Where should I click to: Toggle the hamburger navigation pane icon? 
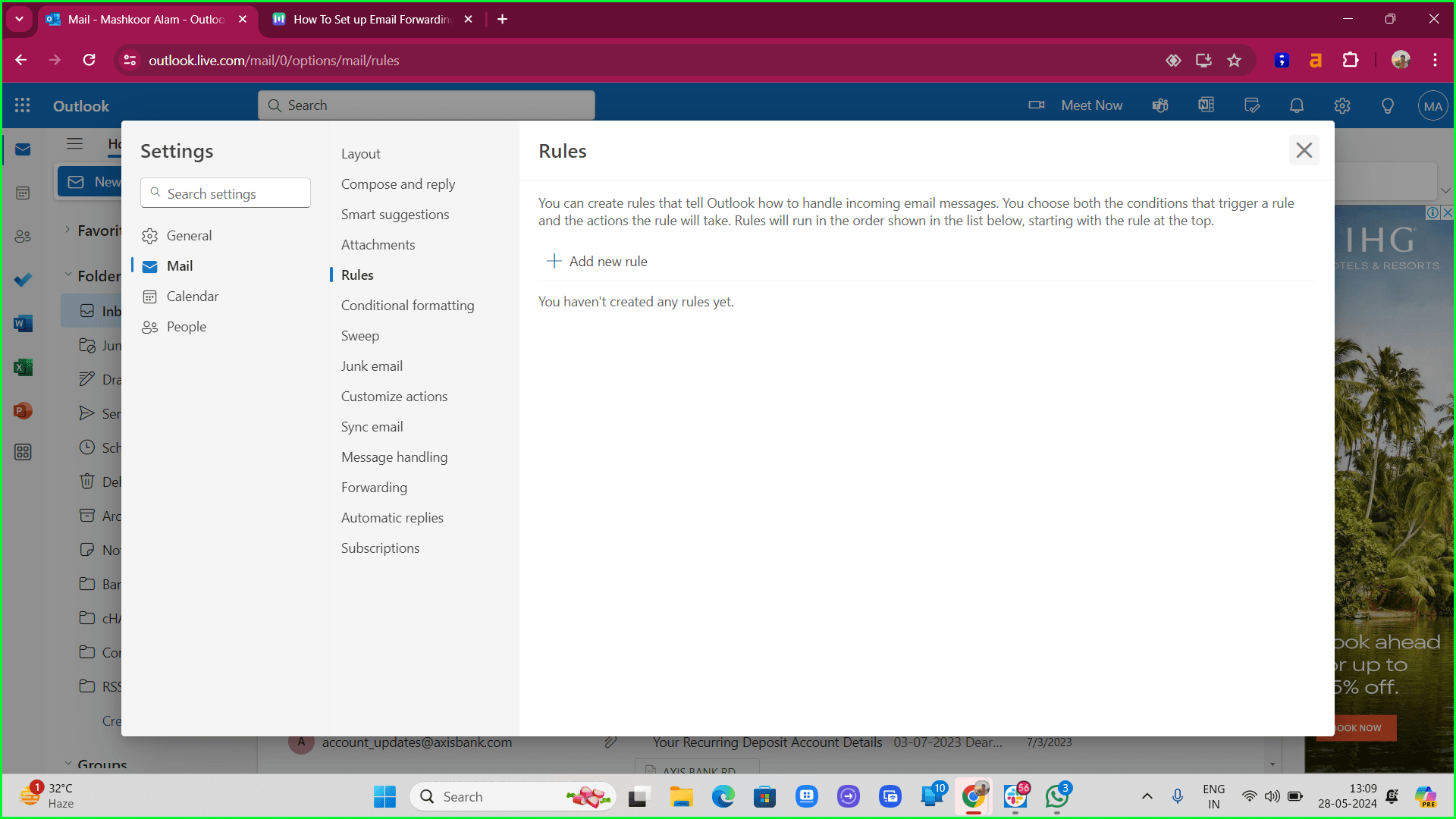click(74, 143)
